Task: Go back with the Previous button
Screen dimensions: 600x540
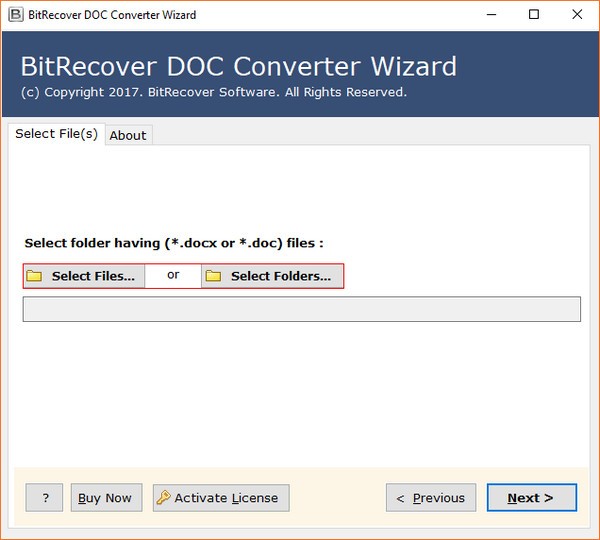Action: click(431, 498)
